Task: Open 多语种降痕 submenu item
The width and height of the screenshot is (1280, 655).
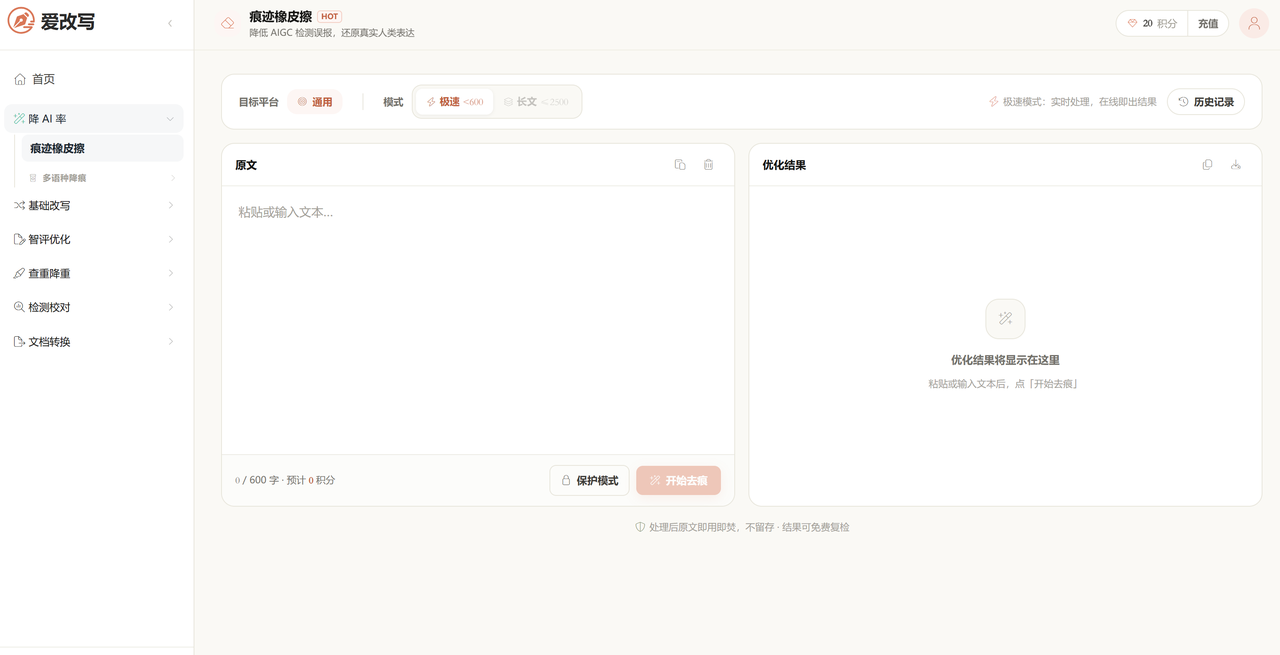Action: tap(102, 178)
